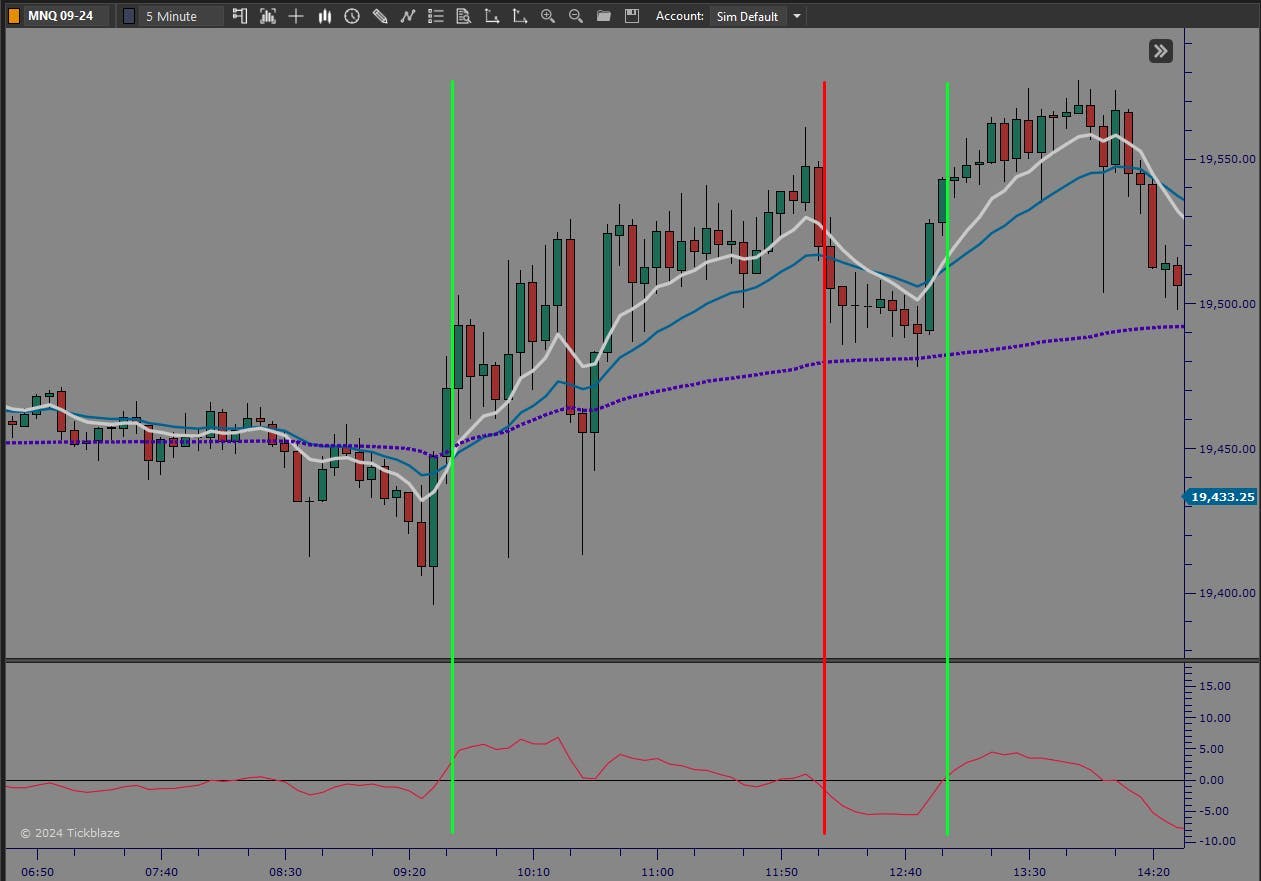
Task: Click the orange instrument link color square
Action: 12,16
